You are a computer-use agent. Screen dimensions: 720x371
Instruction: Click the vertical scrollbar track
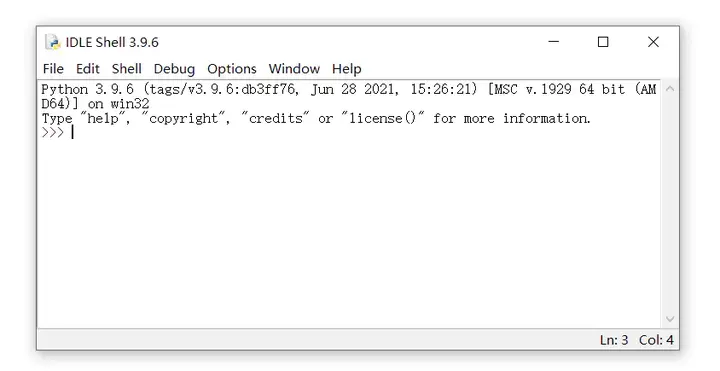[670, 204]
